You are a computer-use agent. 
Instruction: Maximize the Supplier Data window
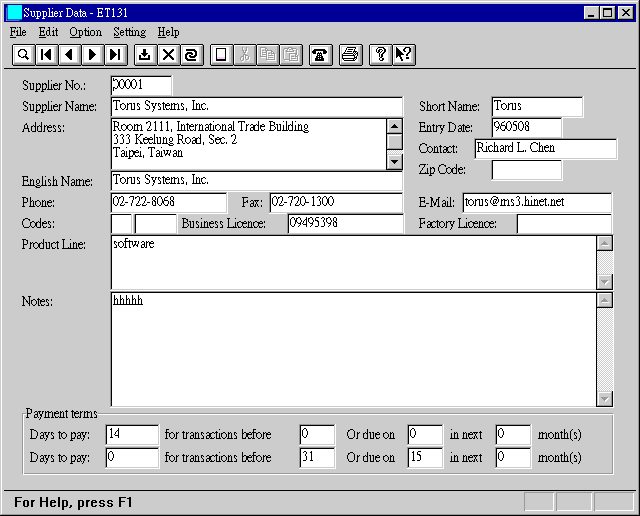click(x=608, y=13)
